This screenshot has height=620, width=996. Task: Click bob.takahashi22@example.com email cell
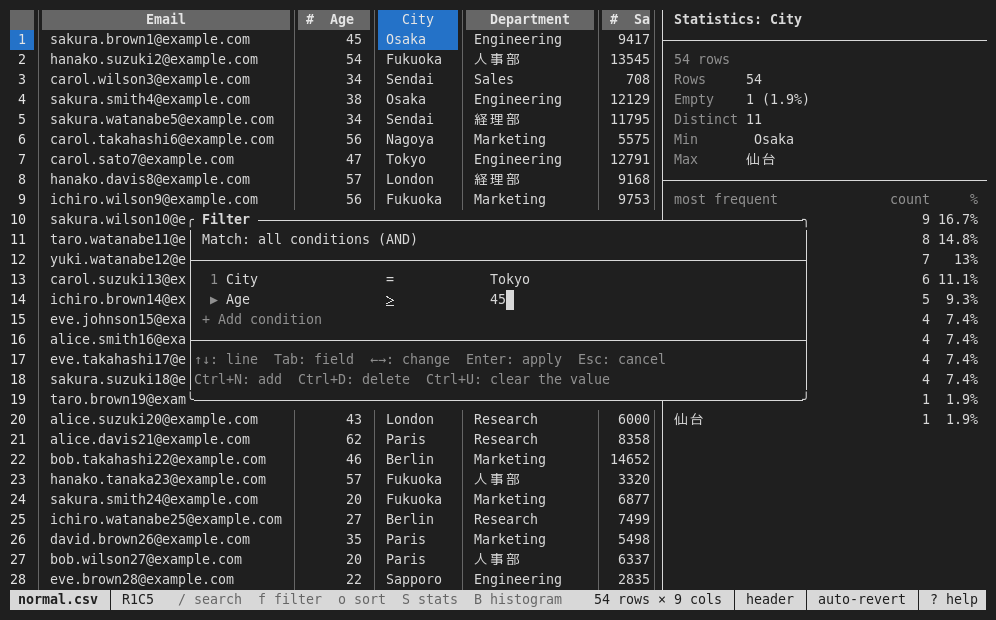[158, 459]
